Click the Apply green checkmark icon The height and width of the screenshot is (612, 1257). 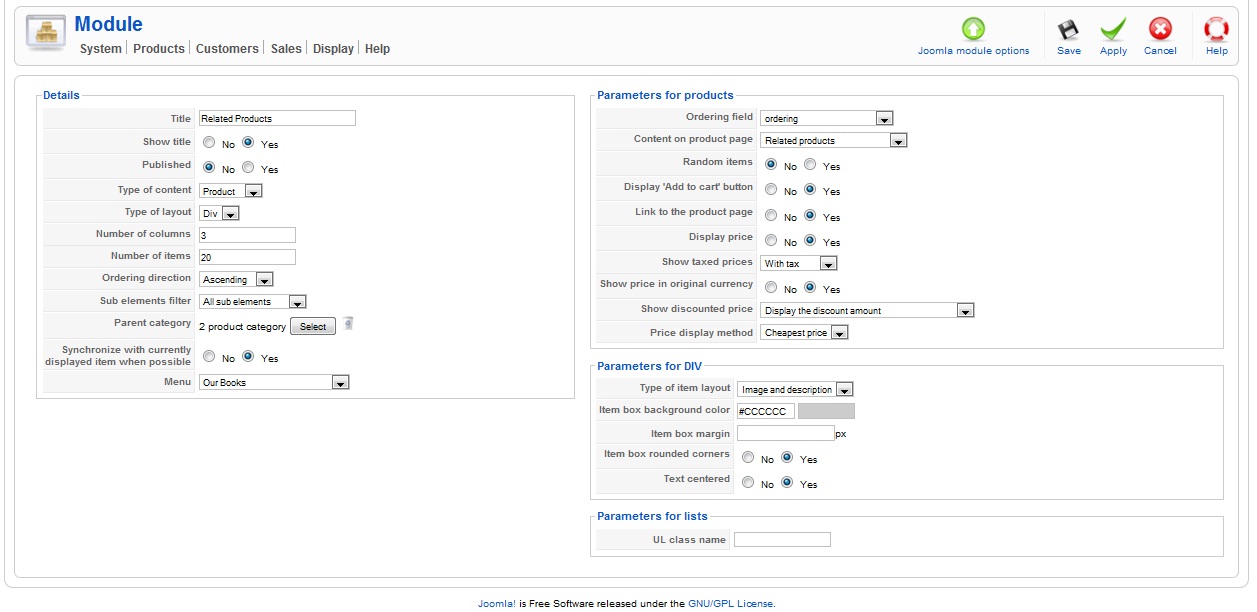(1113, 31)
